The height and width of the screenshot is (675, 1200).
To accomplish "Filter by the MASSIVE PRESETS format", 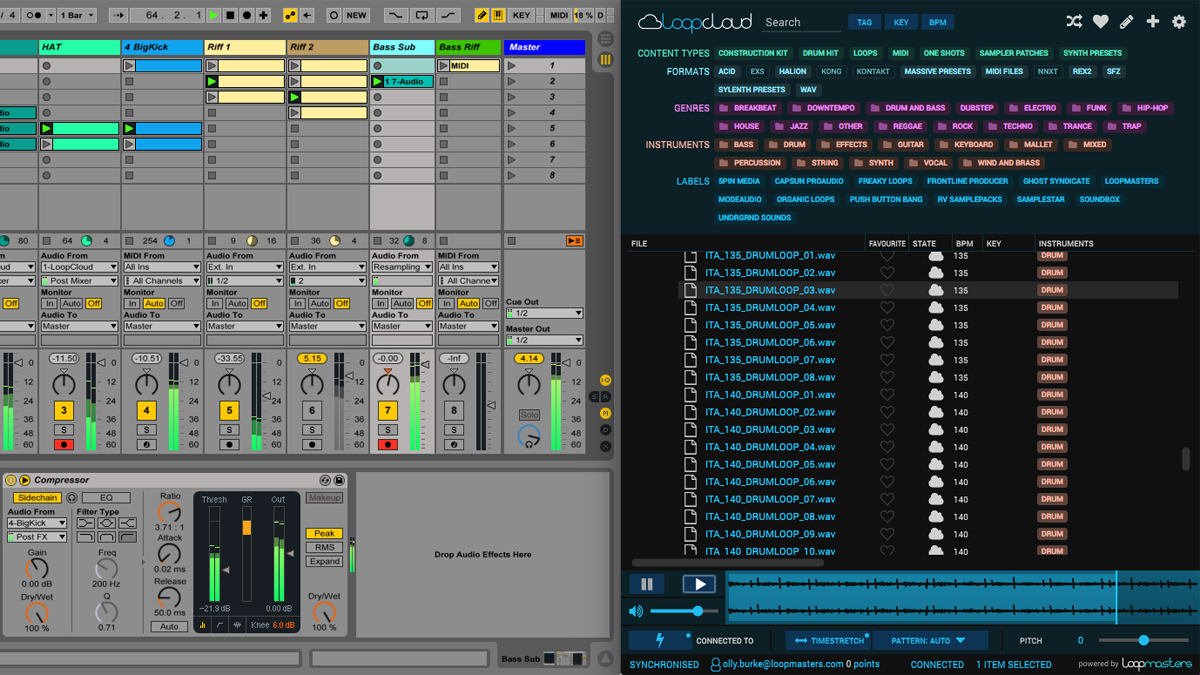I will point(937,72).
